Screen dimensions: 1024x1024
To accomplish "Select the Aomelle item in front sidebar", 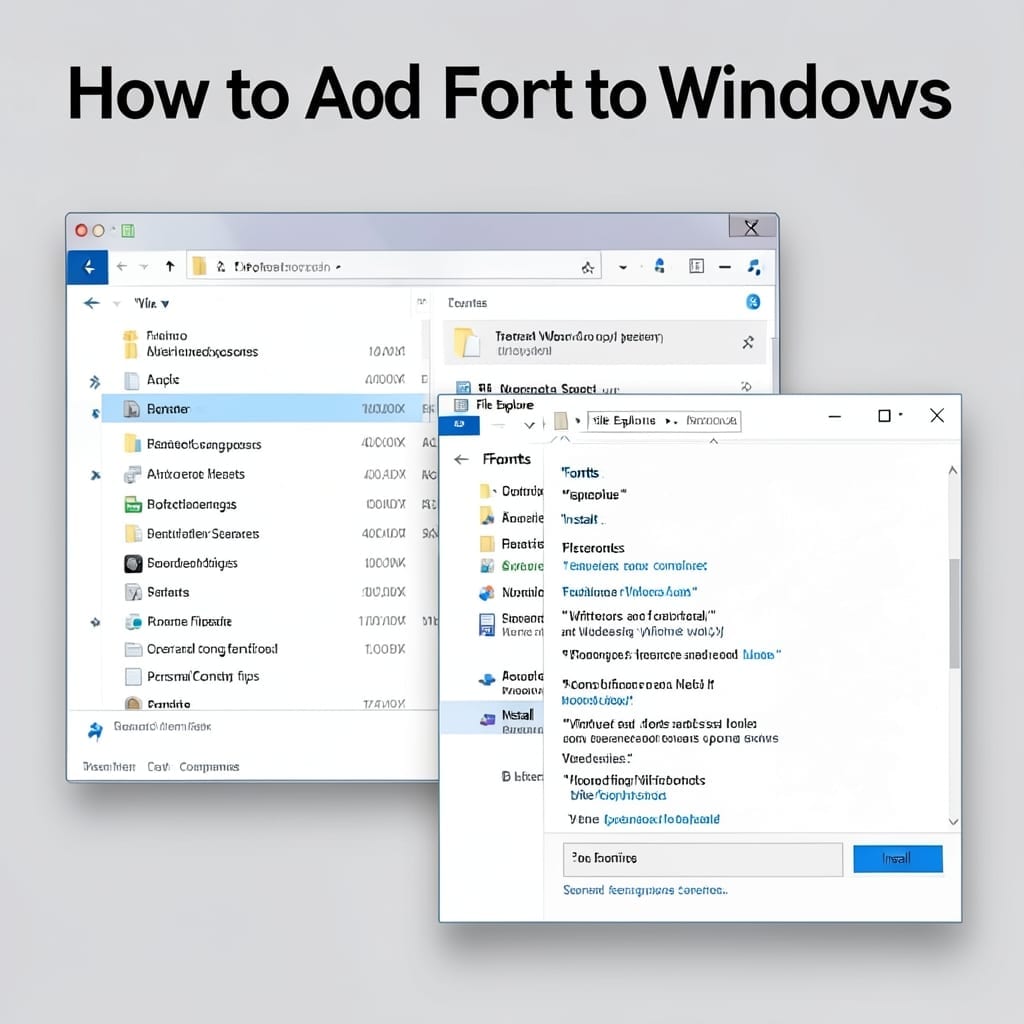I will (x=512, y=518).
